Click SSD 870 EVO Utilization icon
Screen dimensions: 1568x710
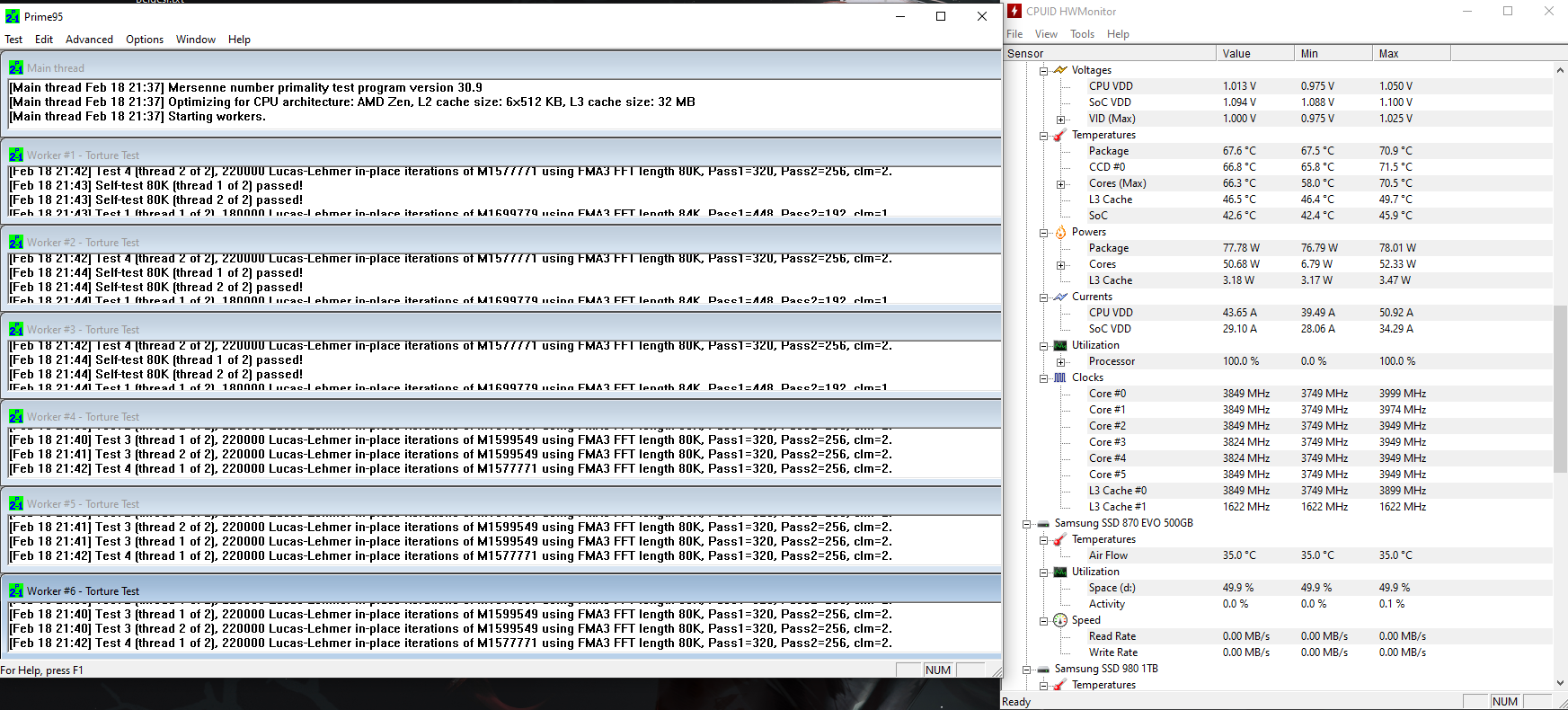(x=1060, y=572)
